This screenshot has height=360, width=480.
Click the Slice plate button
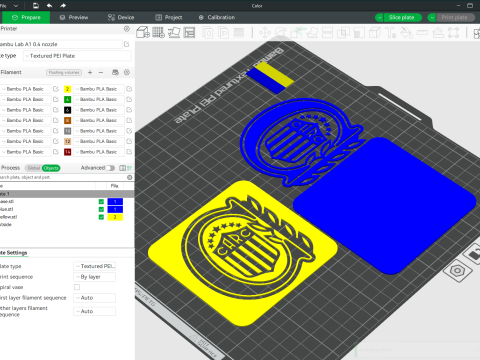click(x=402, y=17)
